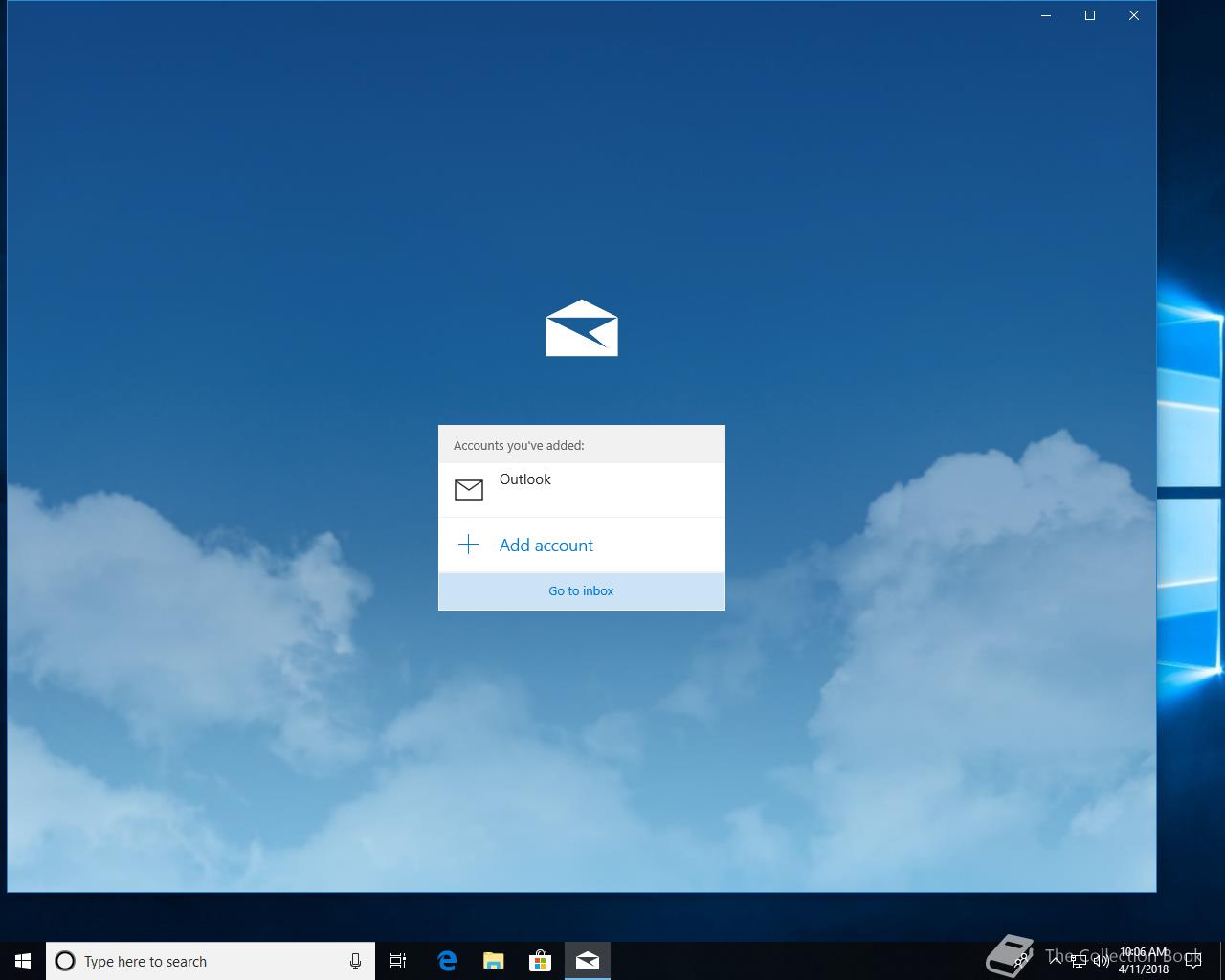Click the Outlook envelope icon
This screenshot has height=980, width=1225.
(469, 490)
